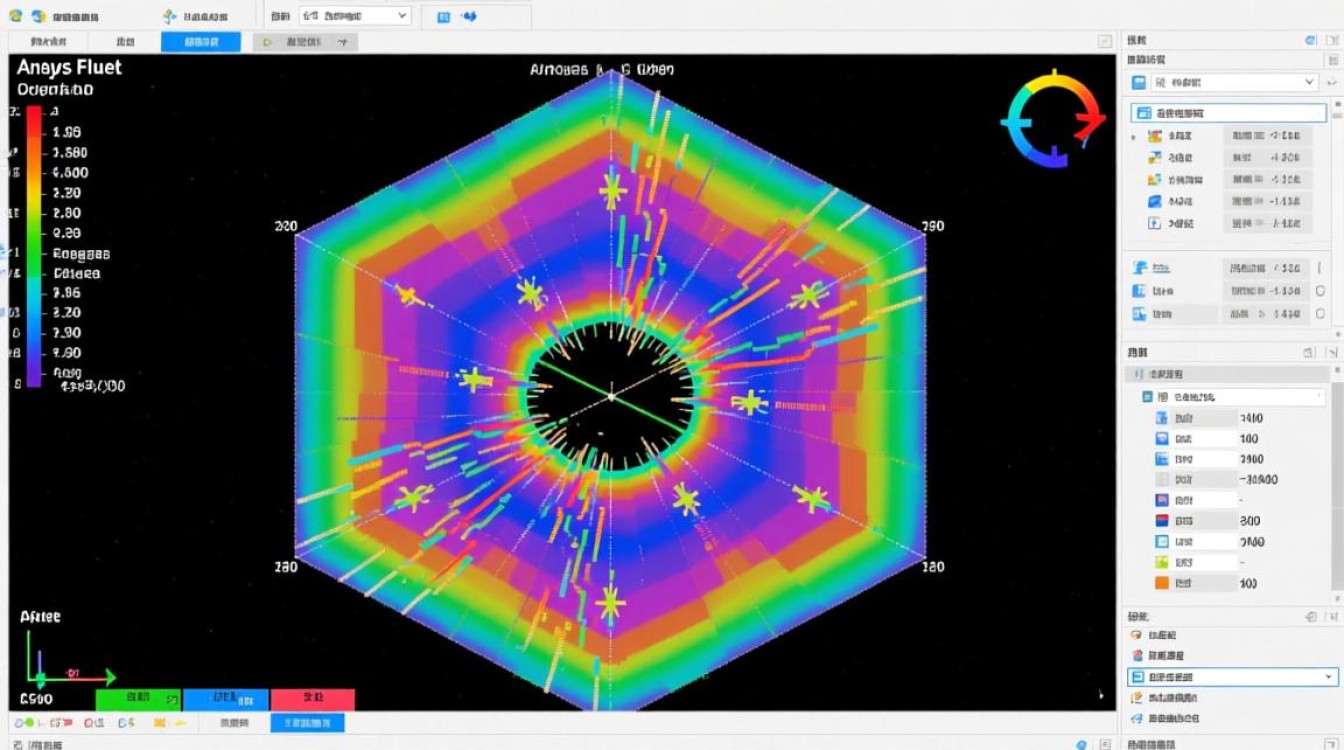The width and height of the screenshot is (1344, 750).
Task: Click the legend value 1.96
Action: pyautogui.click(x=66, y=132)
